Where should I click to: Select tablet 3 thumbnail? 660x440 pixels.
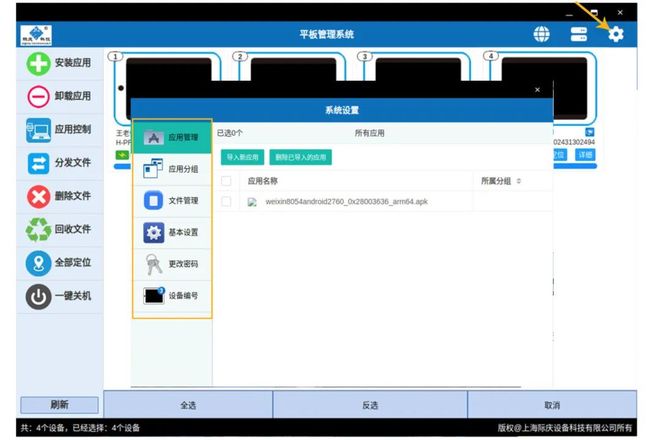(418, 69)
